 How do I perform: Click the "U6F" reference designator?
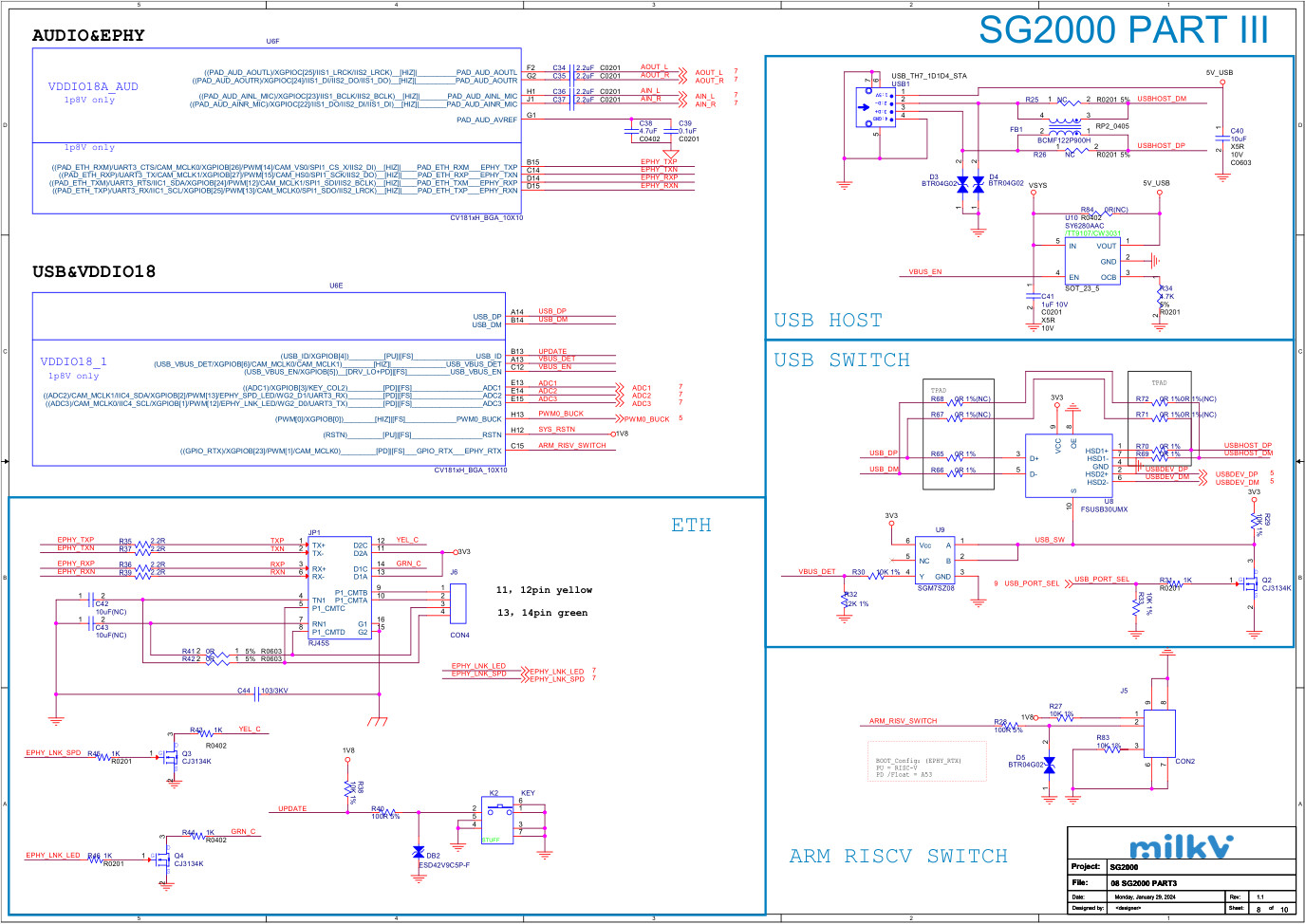click(272, 42)
